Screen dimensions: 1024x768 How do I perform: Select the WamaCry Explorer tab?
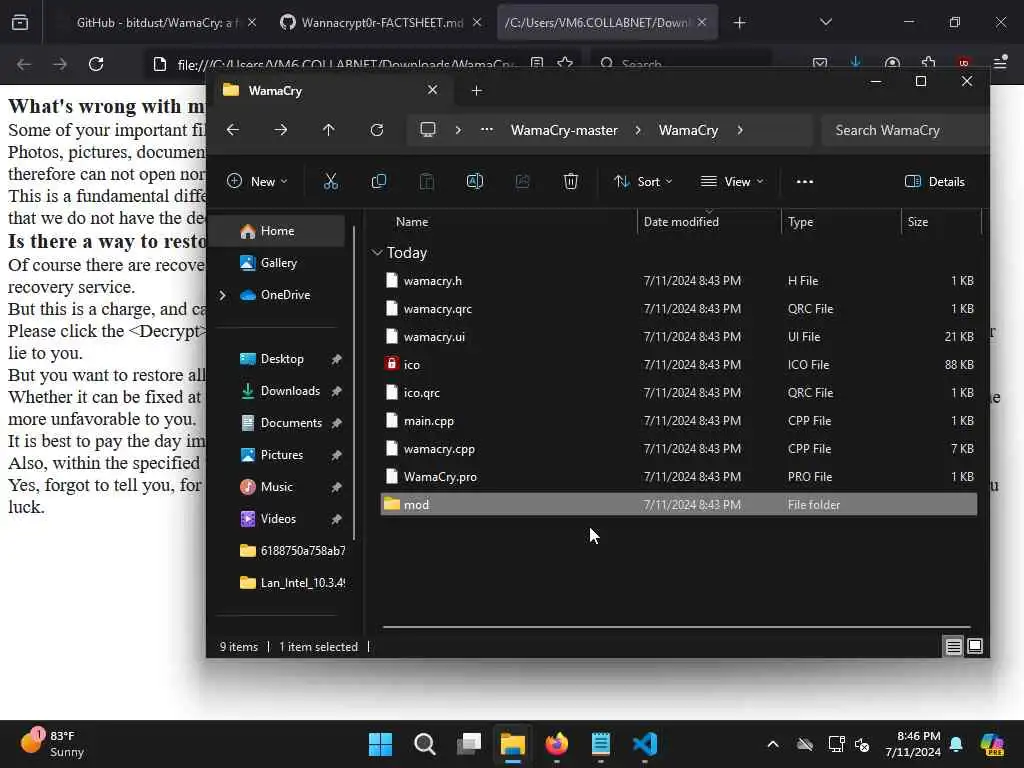[329, 90]
